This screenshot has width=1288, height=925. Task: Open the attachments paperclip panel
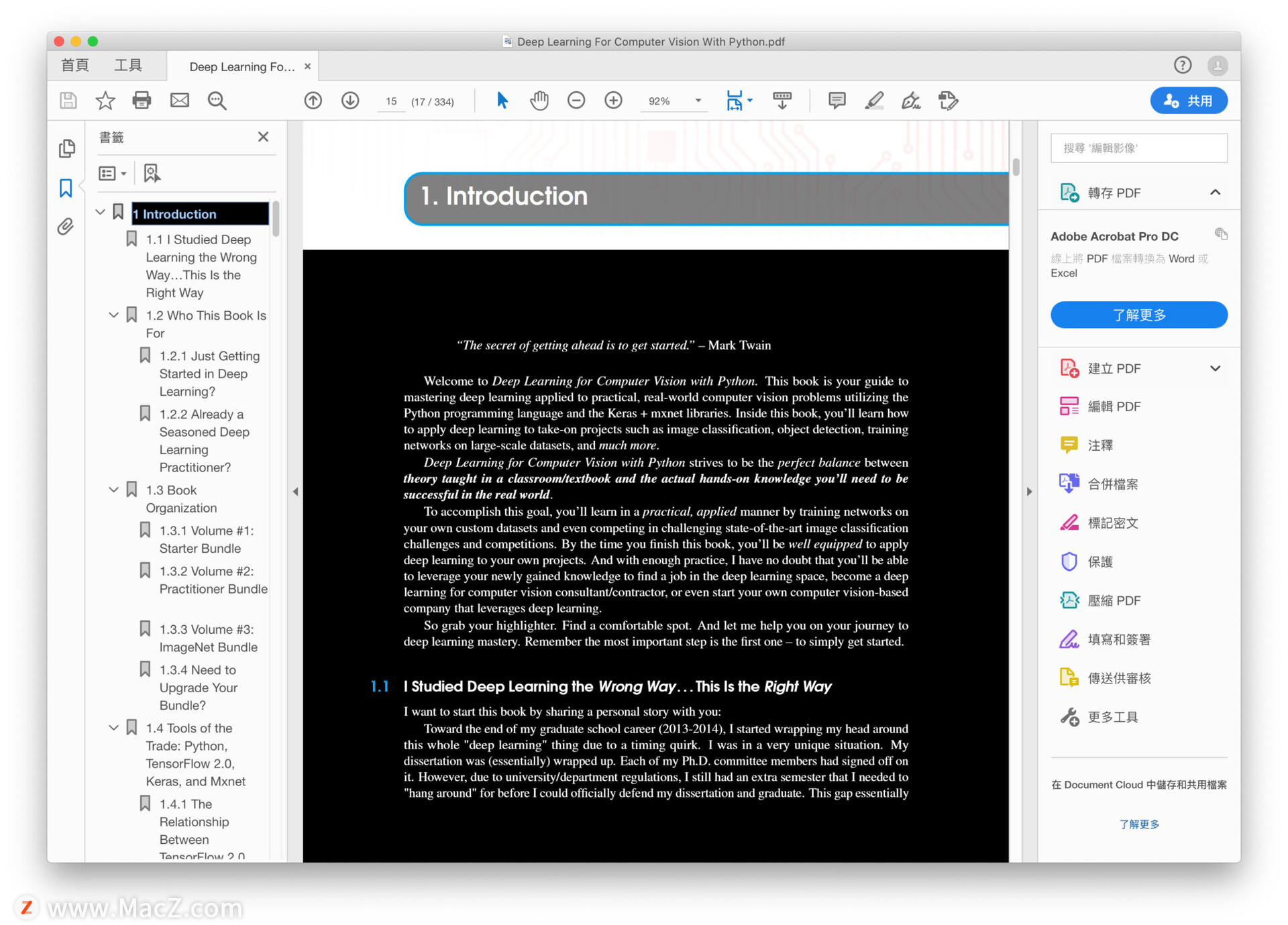pos(65,227)
